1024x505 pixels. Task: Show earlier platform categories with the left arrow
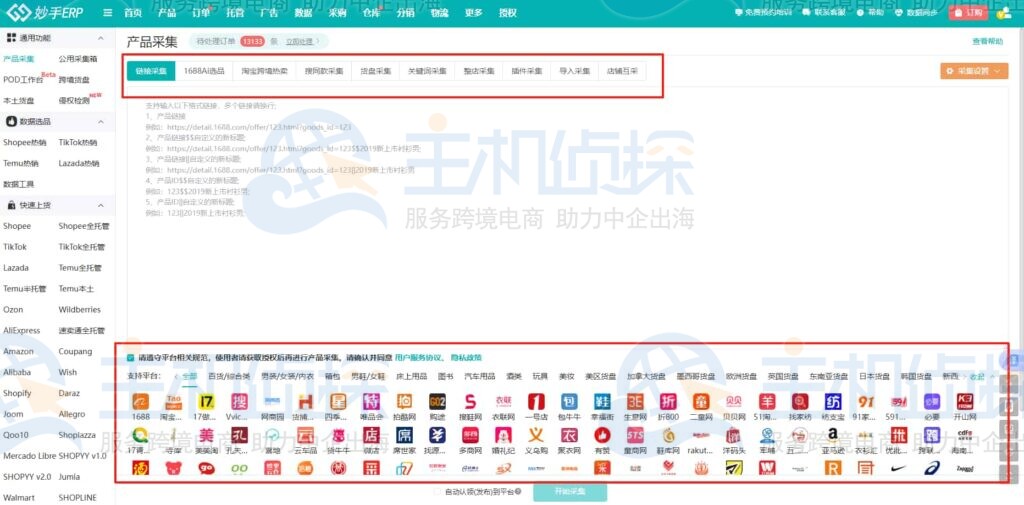pos(176,377)
